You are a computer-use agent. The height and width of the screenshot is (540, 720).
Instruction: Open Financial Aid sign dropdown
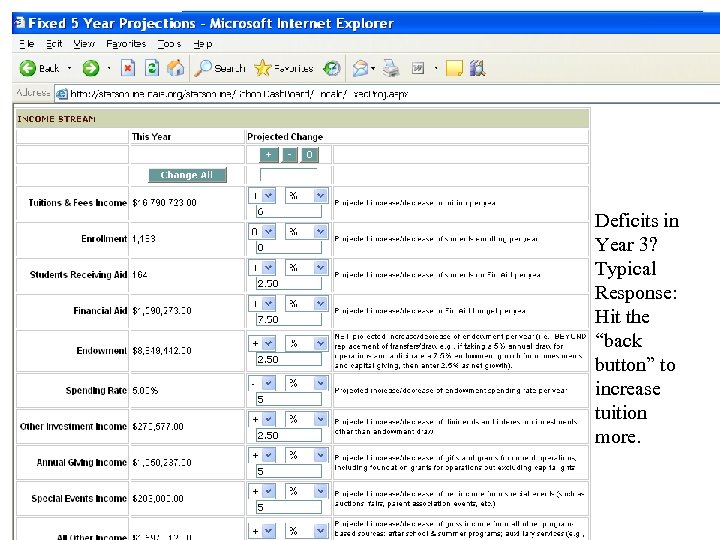coord(262,304)
